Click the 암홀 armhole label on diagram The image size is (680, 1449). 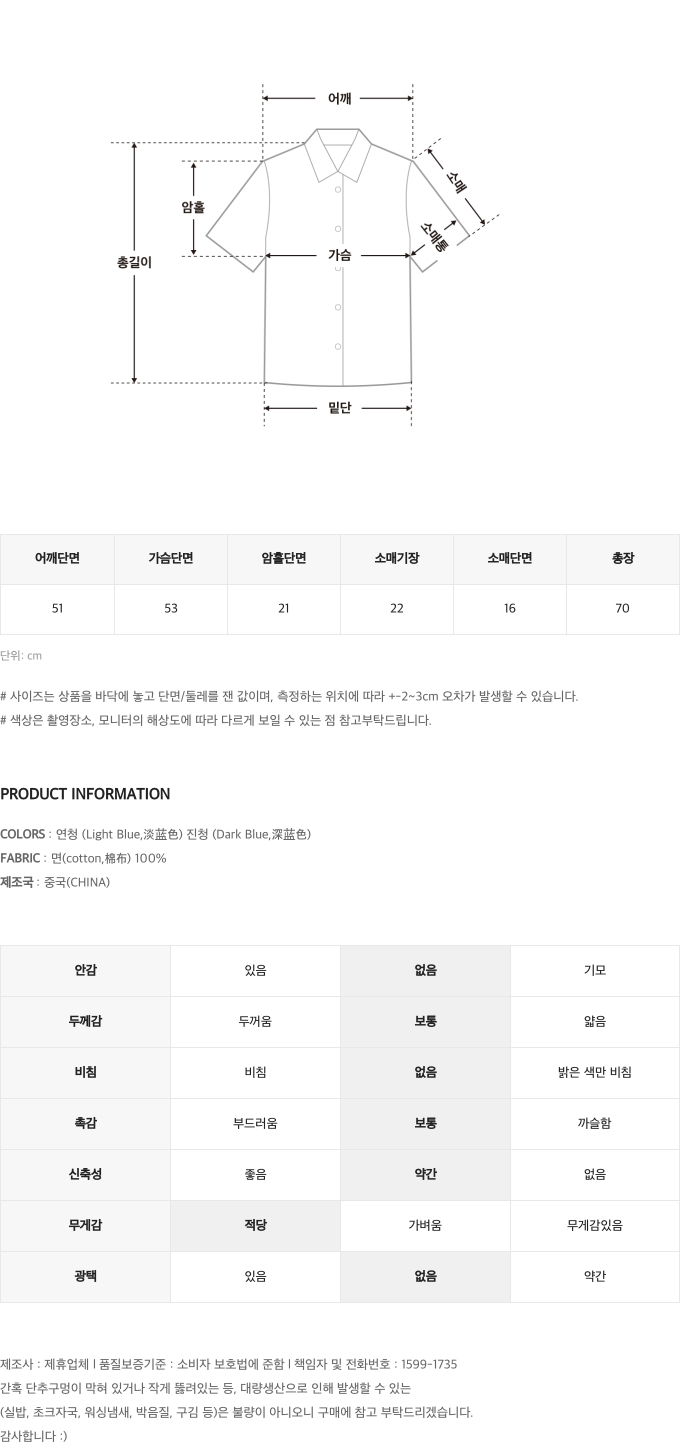coord(193,208)
